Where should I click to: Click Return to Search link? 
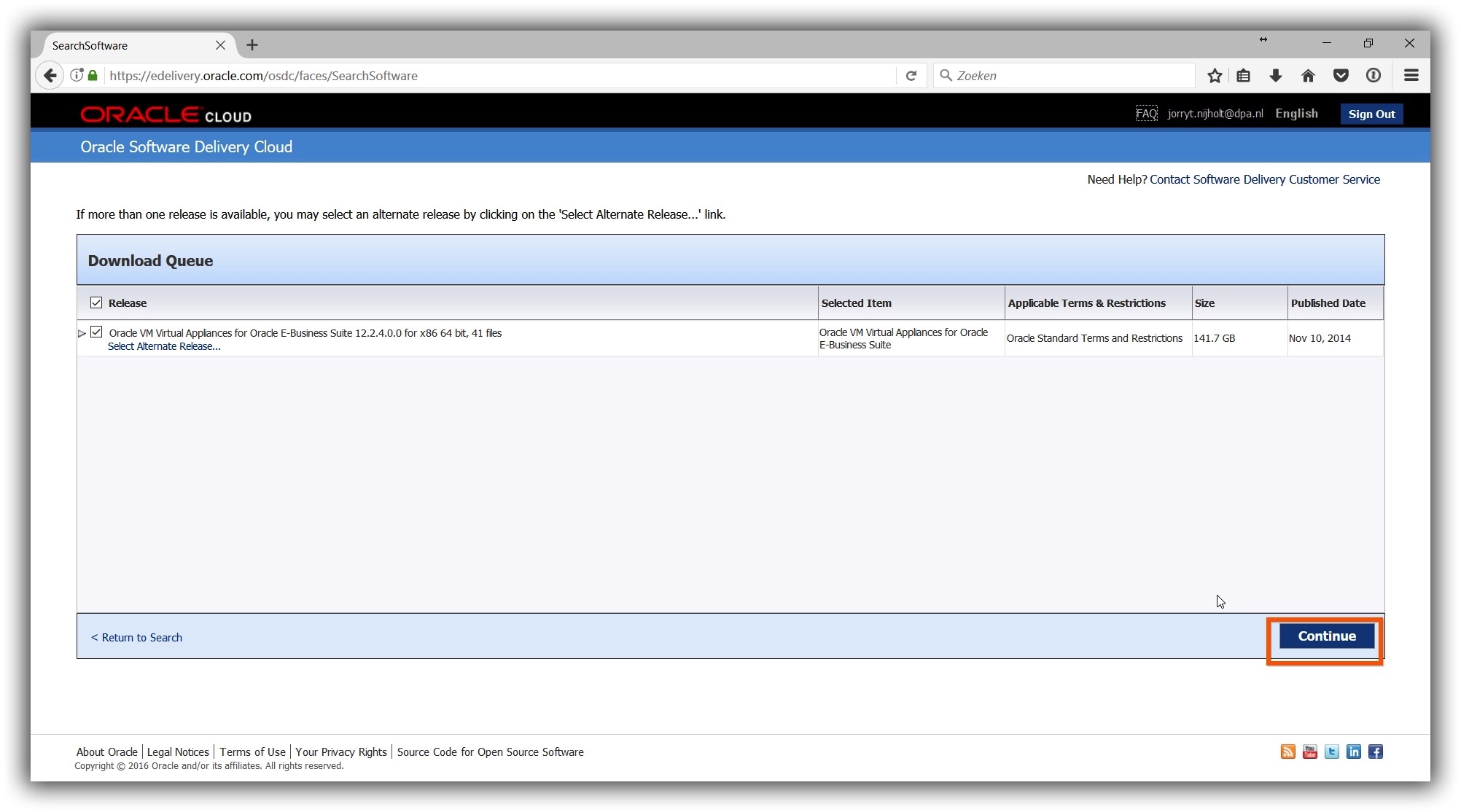136,637
